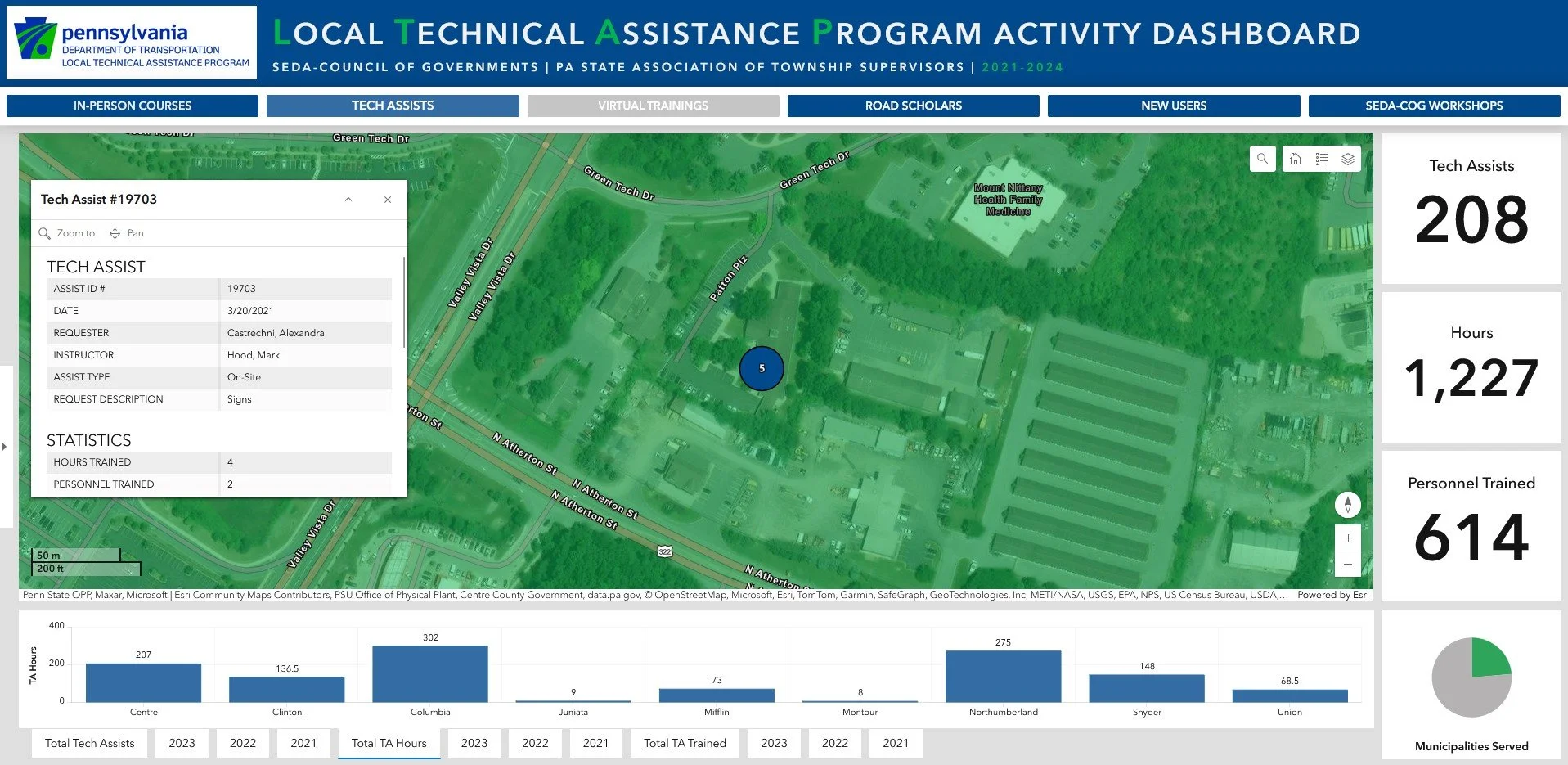Click the Snyder bar showing 148
The height and width of the screenshot is (765, 1568).
click(x=1147, y=688)
